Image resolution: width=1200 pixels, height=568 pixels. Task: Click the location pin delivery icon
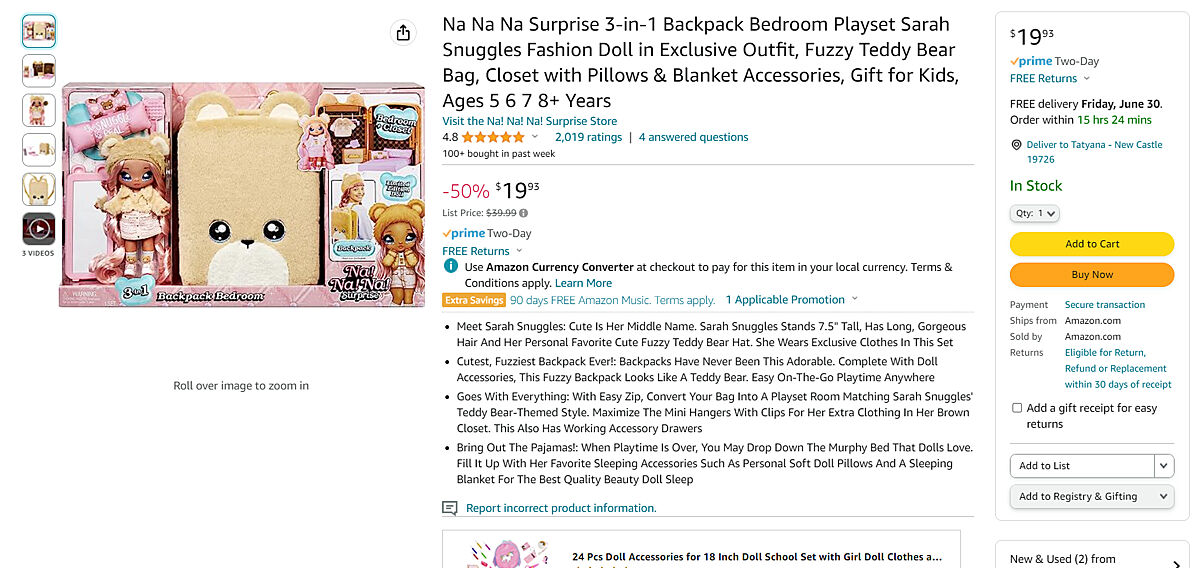point(1017,145)
